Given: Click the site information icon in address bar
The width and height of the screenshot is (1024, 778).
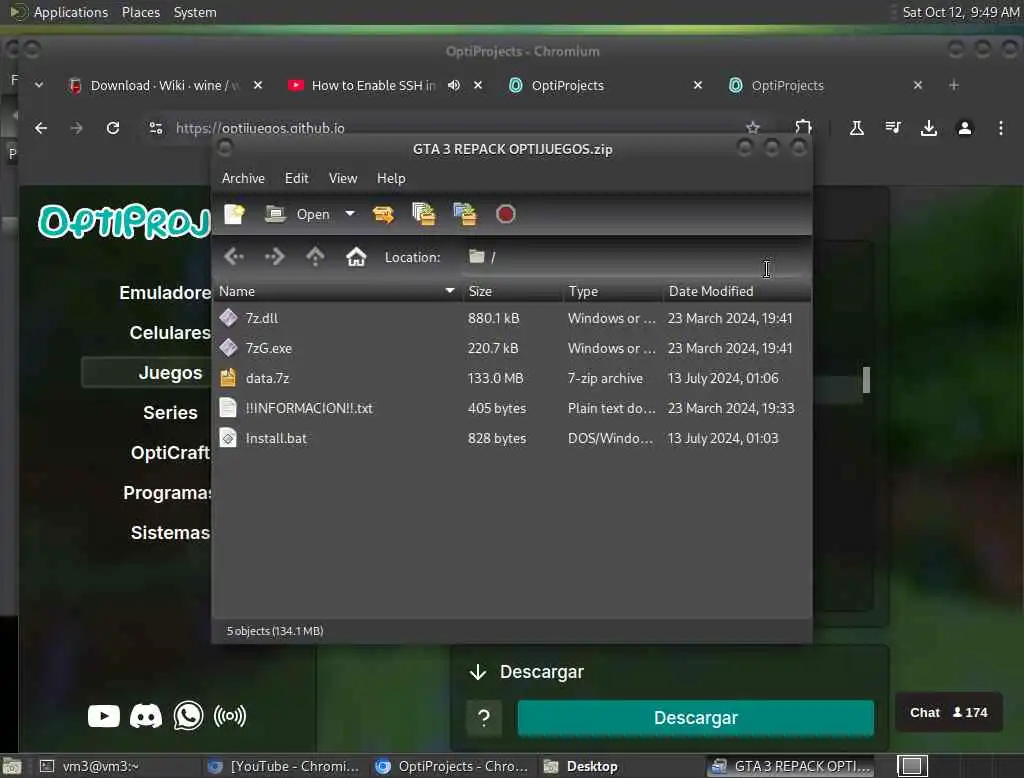Looking at the screenshot, I should 155,128.
